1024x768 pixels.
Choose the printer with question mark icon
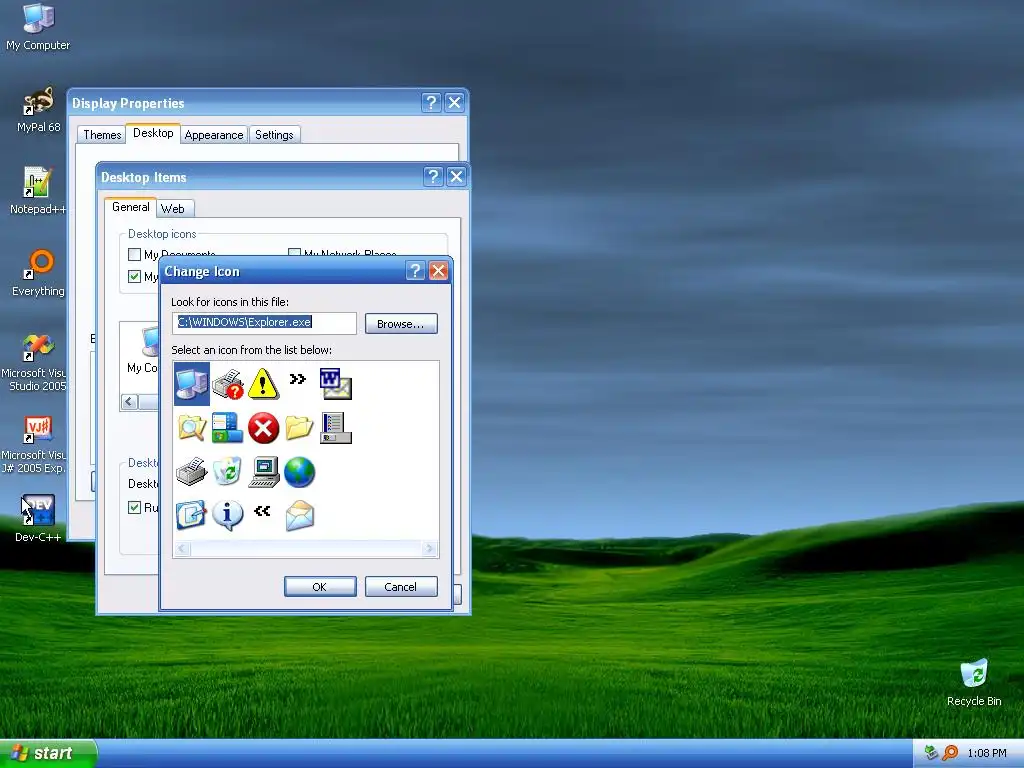(228, 384)
